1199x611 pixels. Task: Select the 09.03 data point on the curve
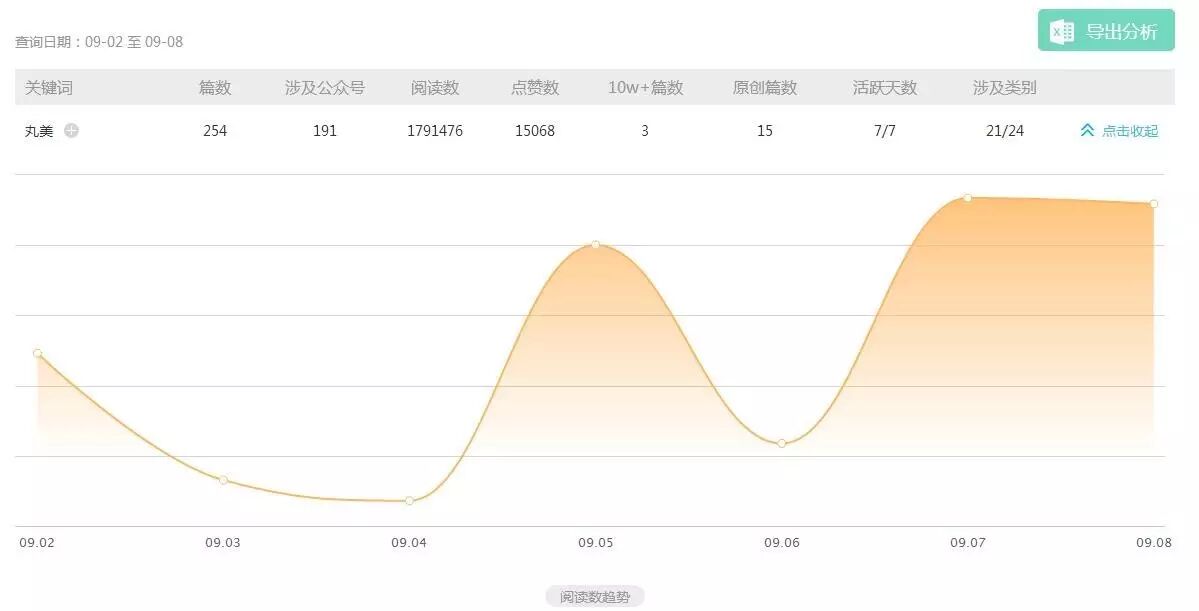[x=223, y=480]
